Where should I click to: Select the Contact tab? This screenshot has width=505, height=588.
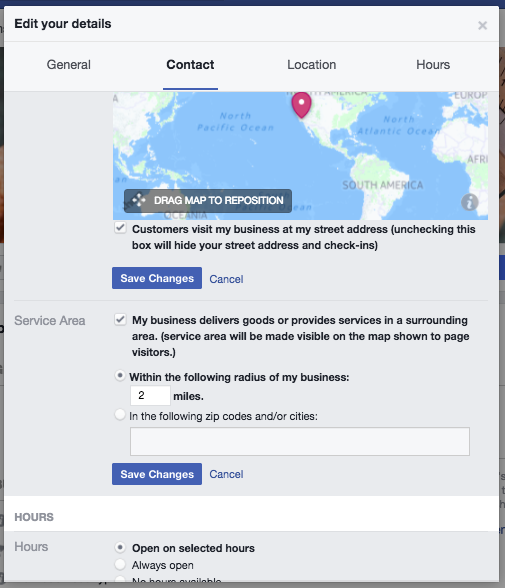tap(190, 64)
